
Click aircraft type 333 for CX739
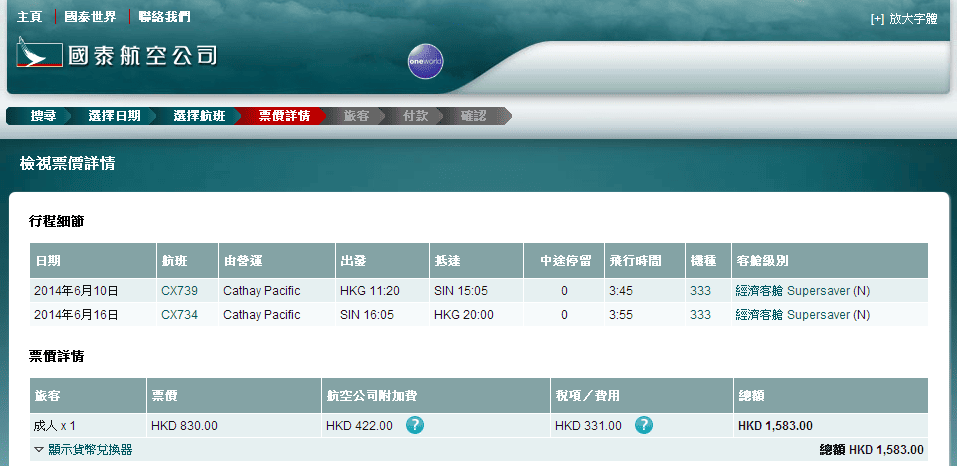[700, 290]
